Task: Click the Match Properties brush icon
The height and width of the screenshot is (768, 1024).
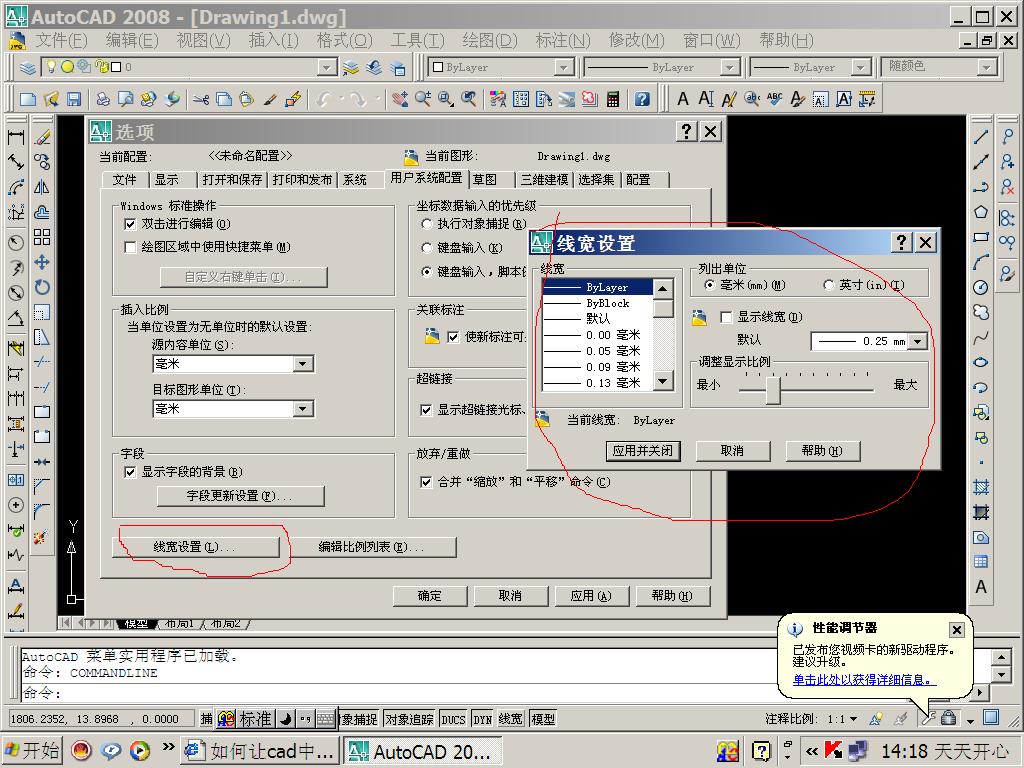Action: 270,99
